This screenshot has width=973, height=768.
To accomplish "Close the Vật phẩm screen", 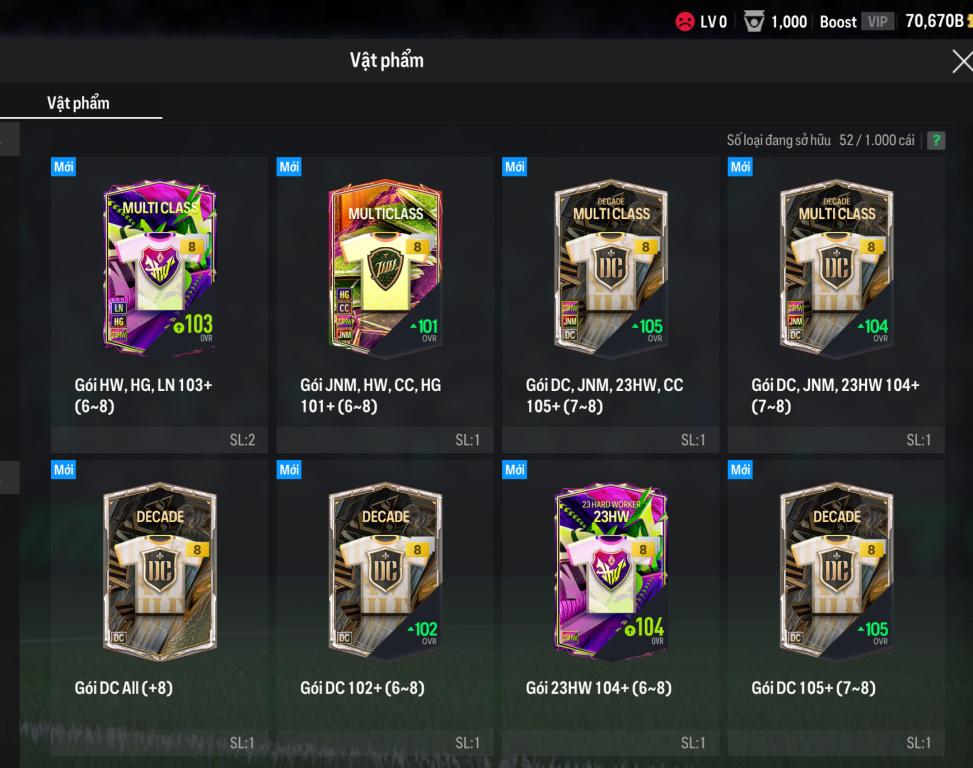I will (962, 61).
